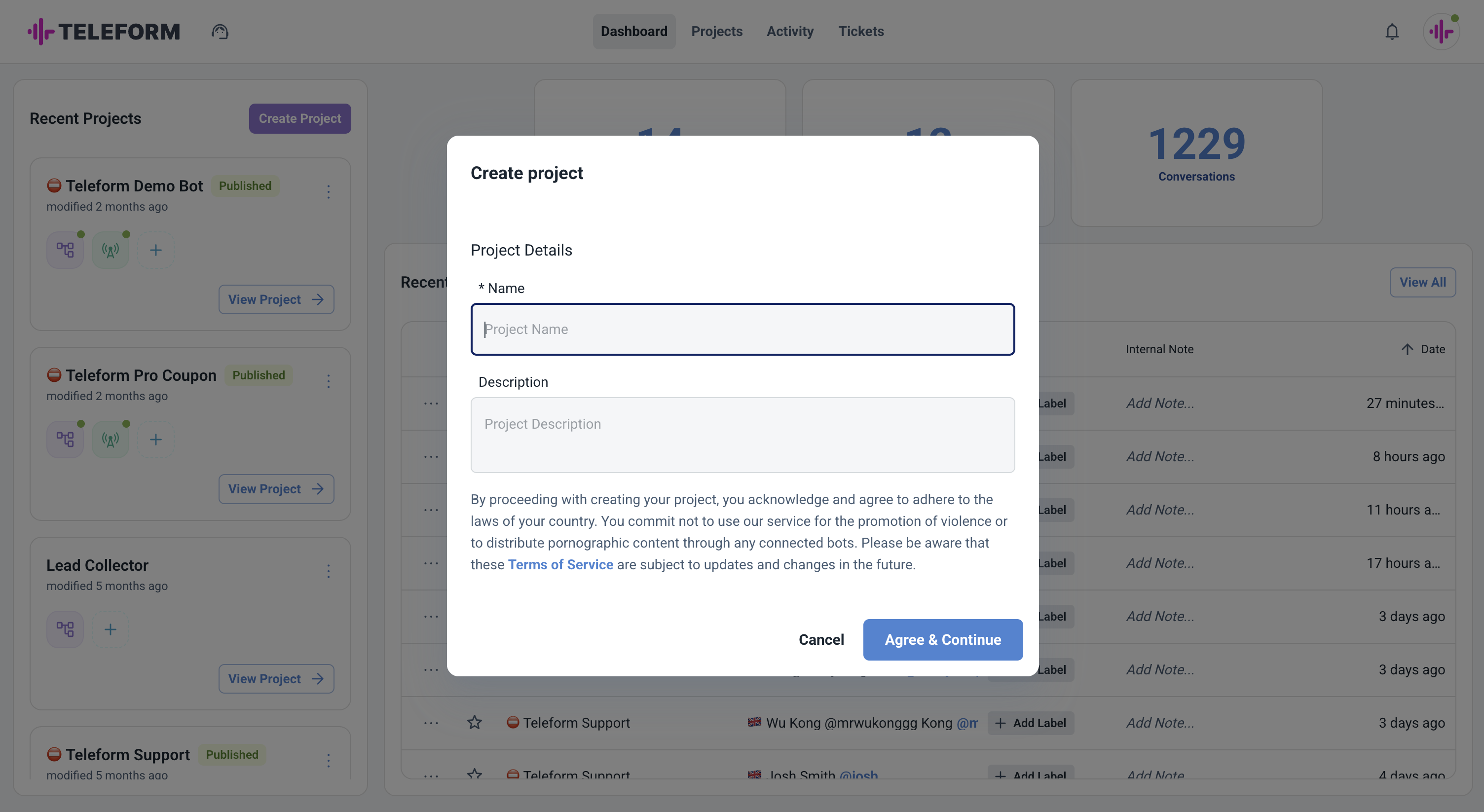
Task: Open broadcast icon for Teleform Demo Bot
Action: (111, 250)
